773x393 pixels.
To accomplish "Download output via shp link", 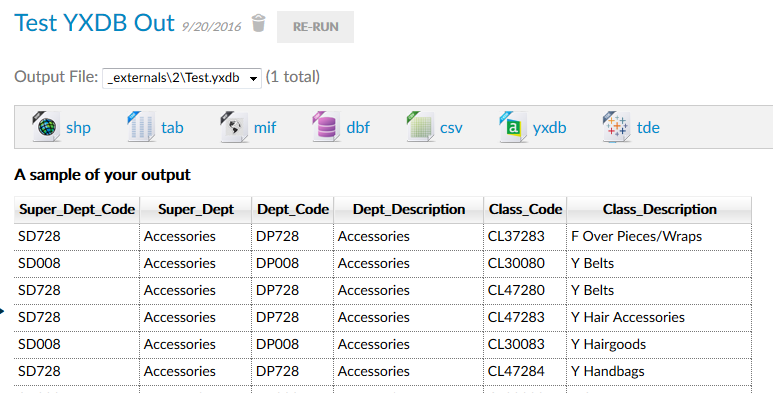I will click(x=78, y=128).
